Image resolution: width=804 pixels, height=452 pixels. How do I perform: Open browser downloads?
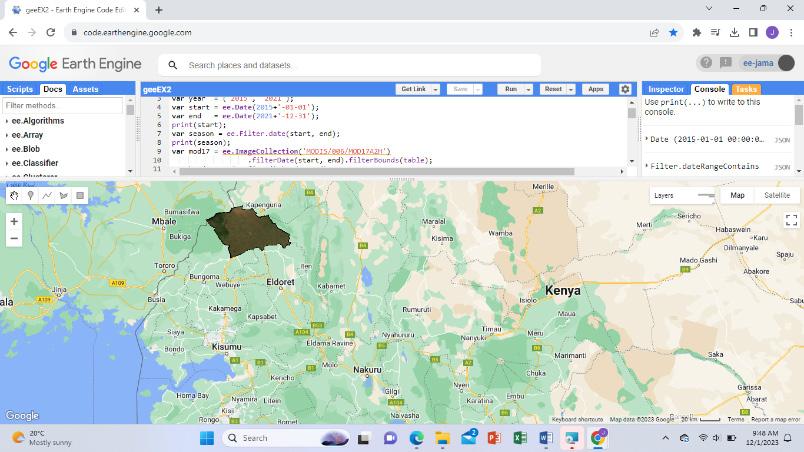click(x=734, y=32)
